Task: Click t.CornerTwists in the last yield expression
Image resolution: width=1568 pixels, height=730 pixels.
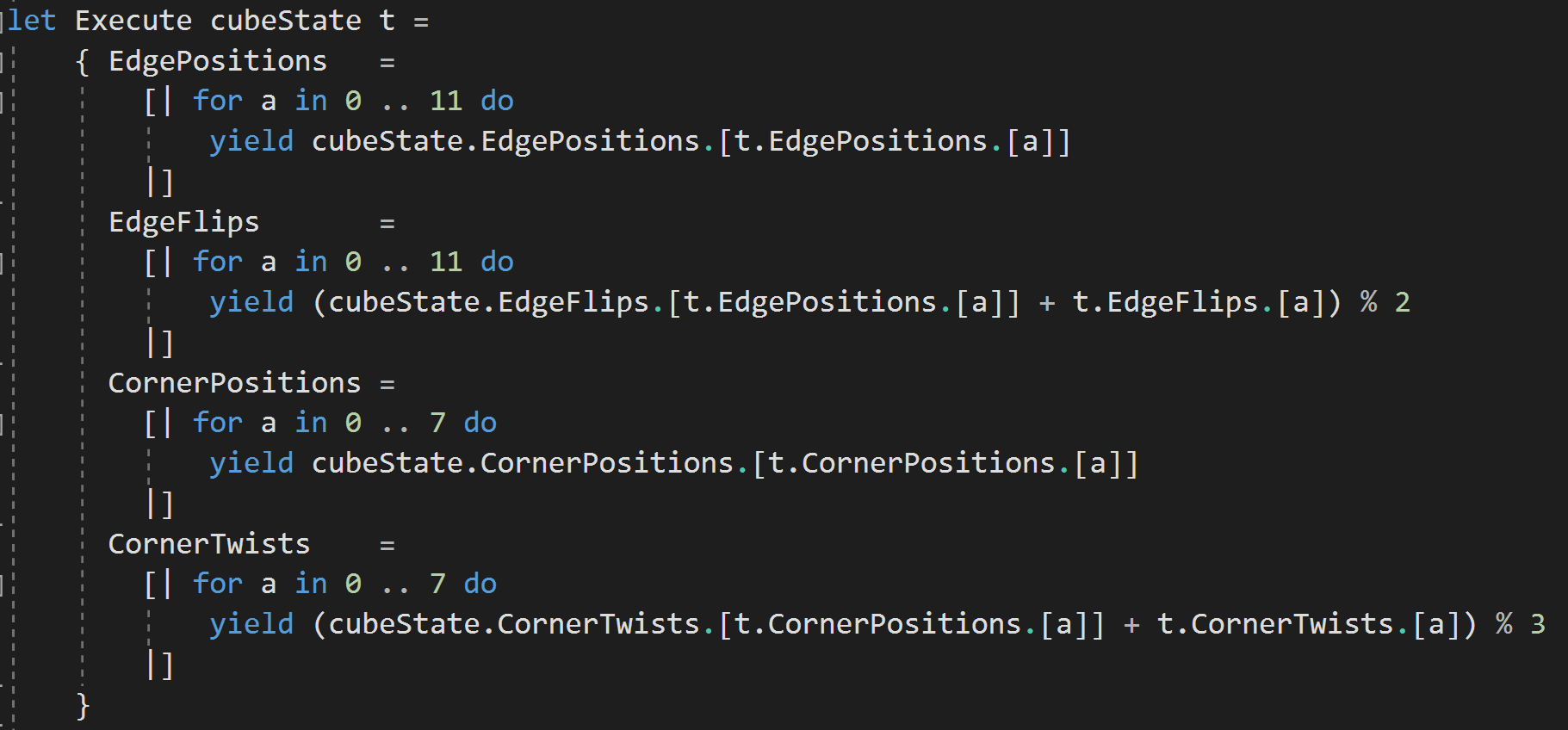Action: 1274,624
